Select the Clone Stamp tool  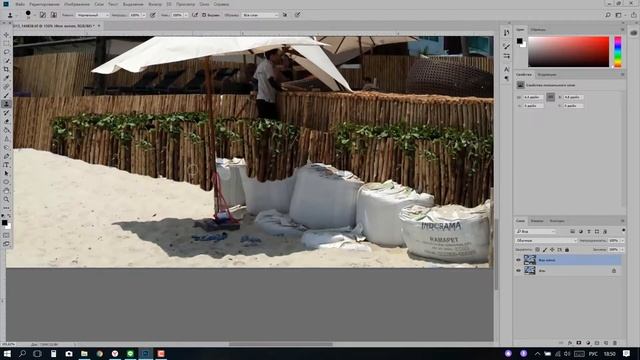point(6,104)
